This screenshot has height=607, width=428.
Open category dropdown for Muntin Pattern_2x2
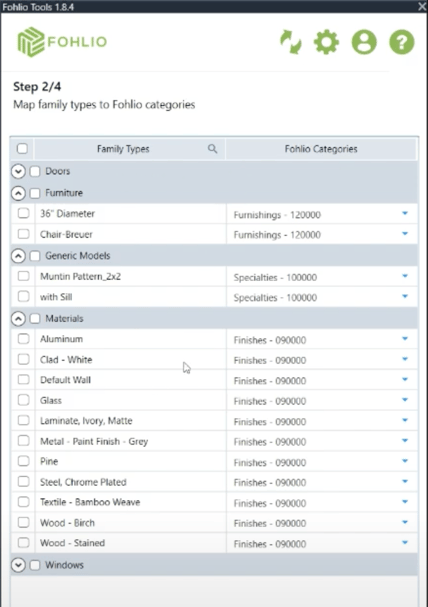405,276
